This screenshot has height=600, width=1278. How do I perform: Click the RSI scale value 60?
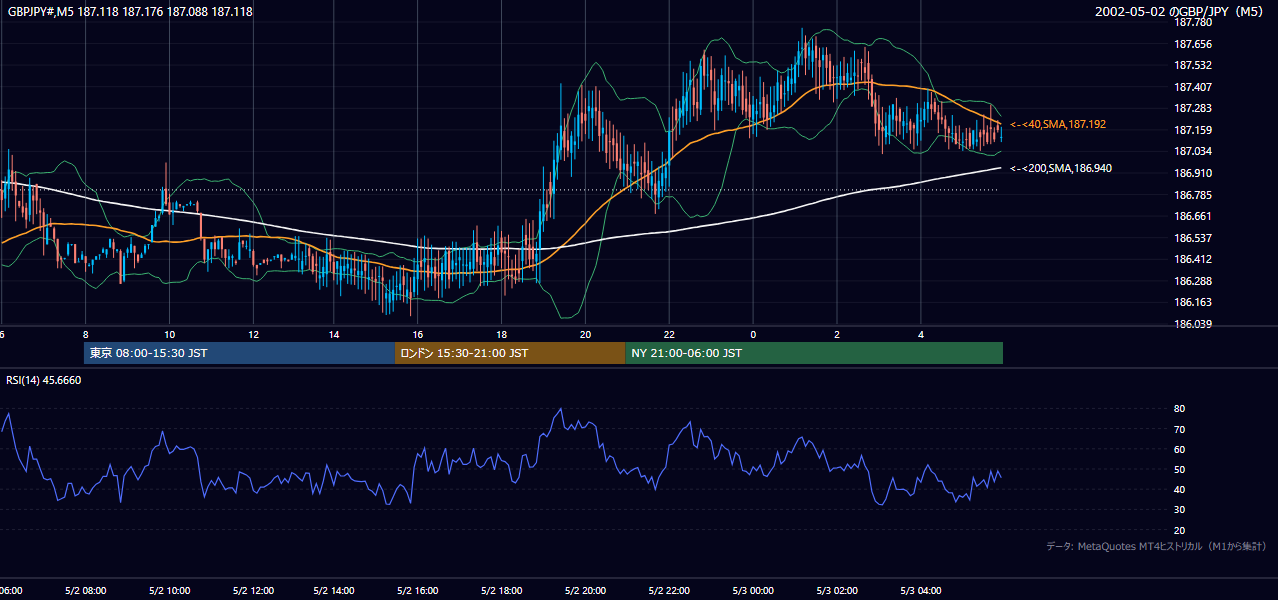[x=1180, y=449]
